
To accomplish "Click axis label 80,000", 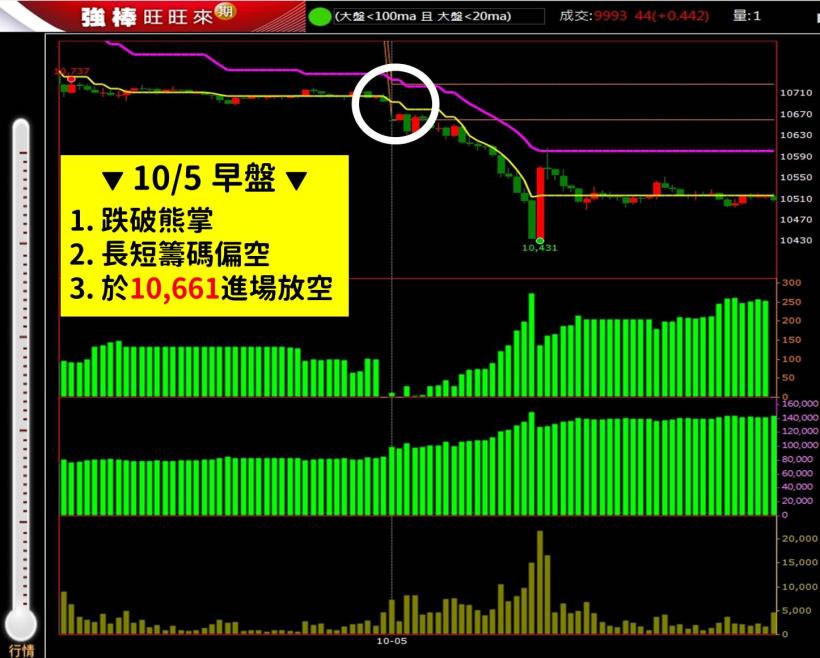I will coord(797,459).
